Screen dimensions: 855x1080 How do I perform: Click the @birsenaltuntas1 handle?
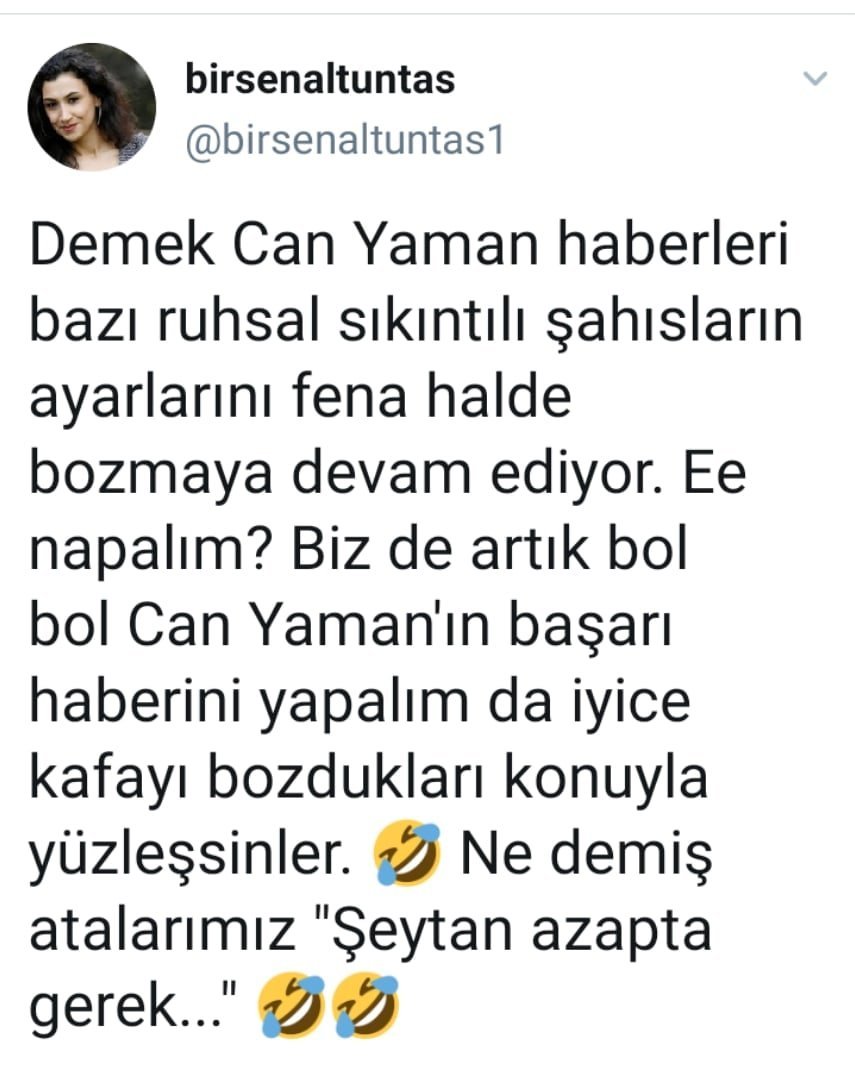click(x=345, y=141)
